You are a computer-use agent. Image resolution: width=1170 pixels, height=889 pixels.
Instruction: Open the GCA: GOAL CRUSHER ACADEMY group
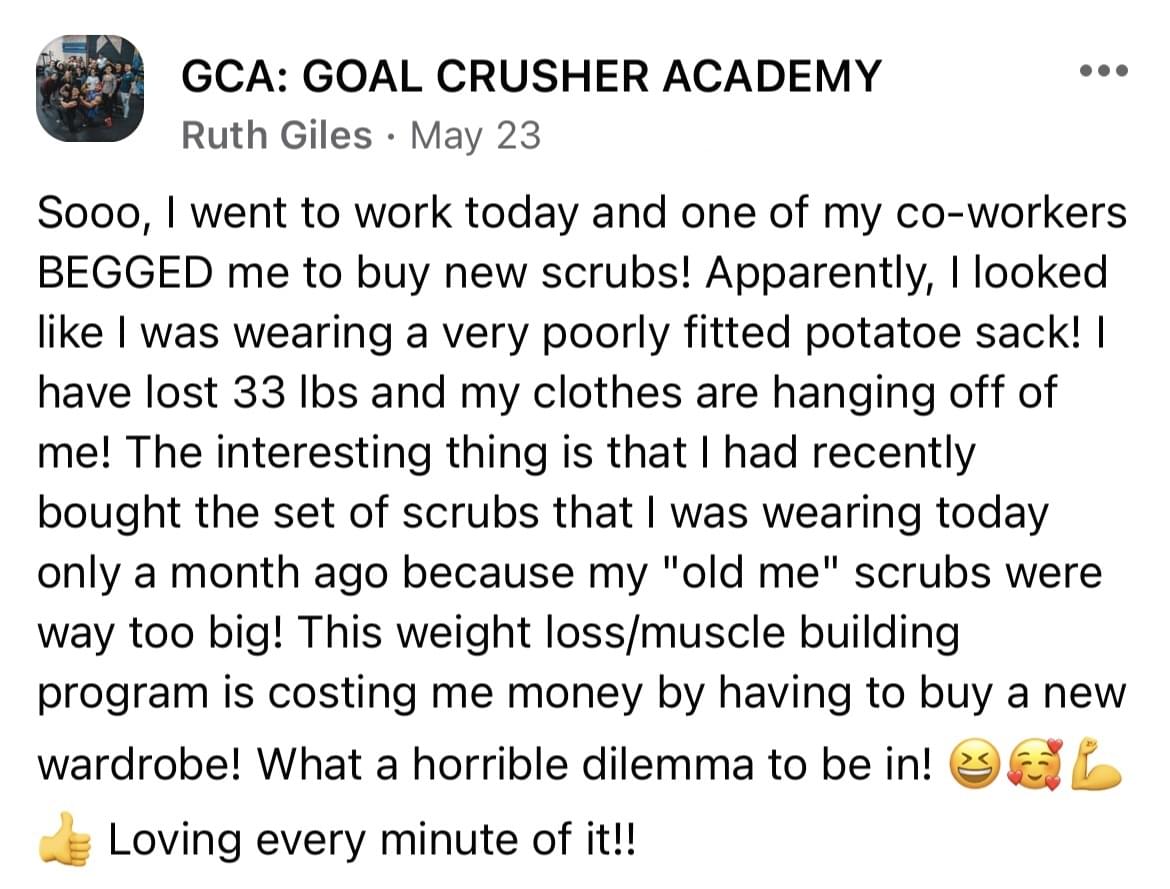tap(531, 76)
